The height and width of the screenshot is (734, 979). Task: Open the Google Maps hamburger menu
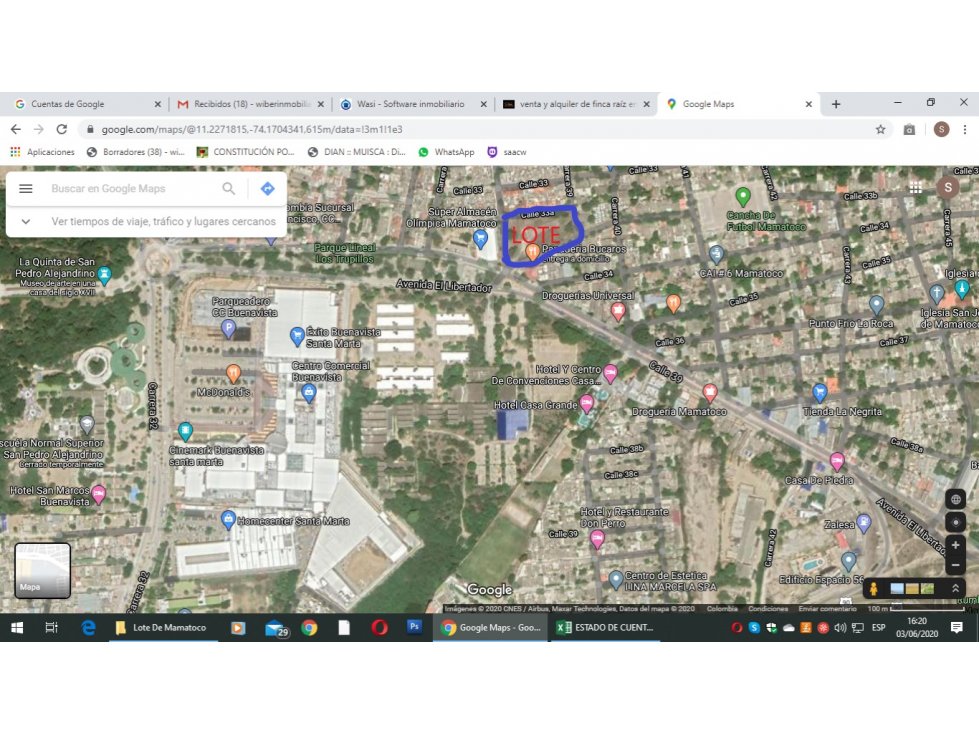[x=26, y=188]
